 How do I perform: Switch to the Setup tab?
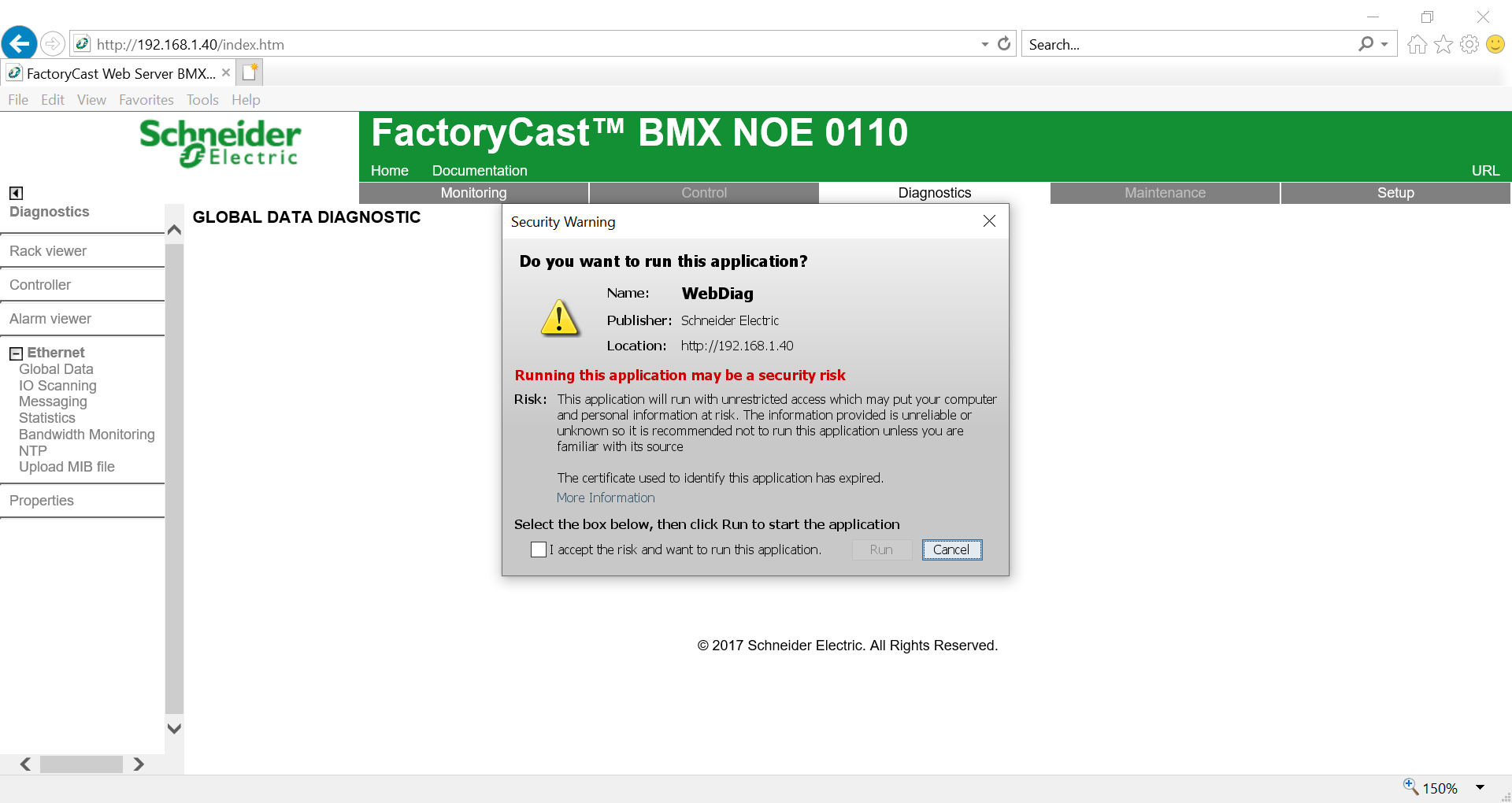(x=1395, y=193)
